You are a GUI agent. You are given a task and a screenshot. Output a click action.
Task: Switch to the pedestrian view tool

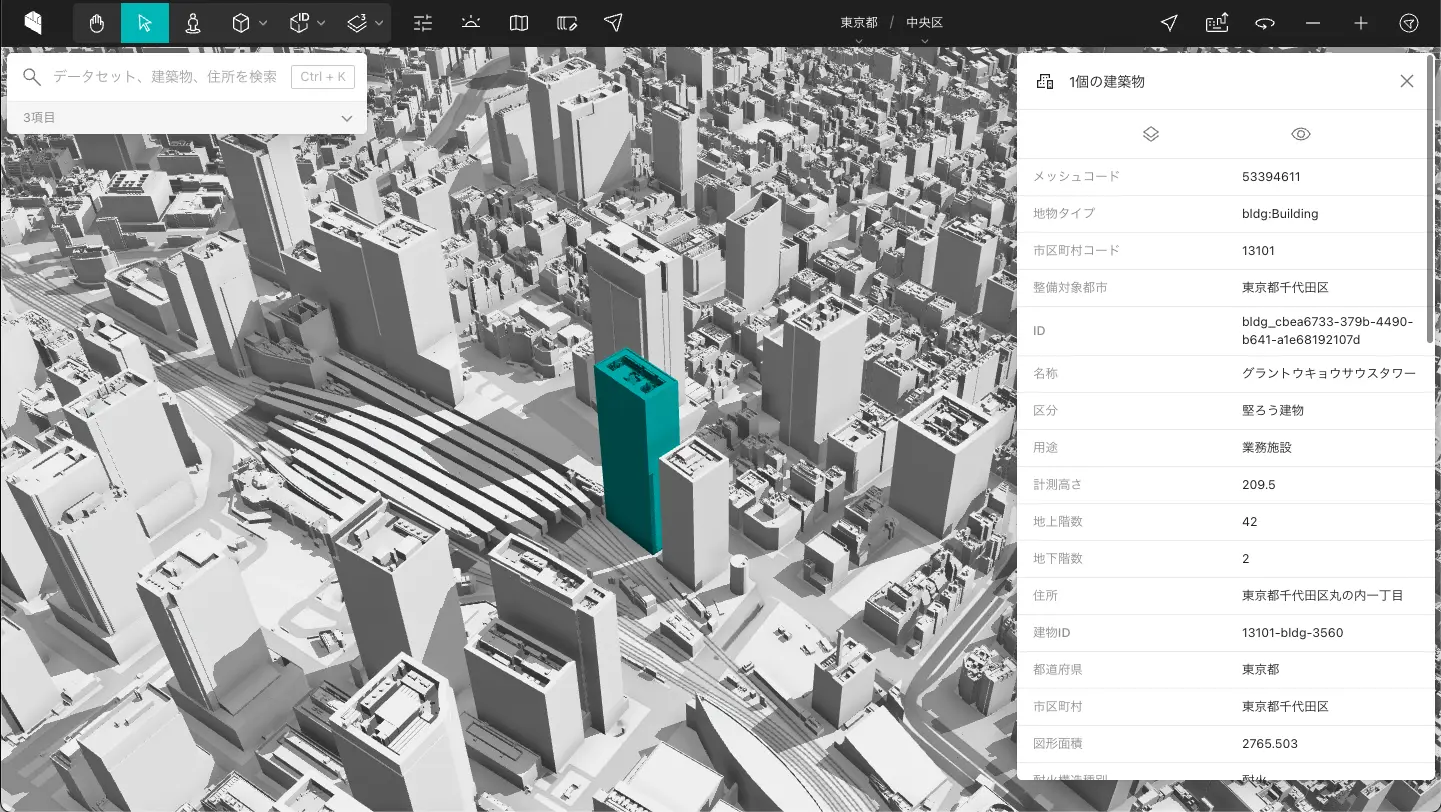coord(193,23)
